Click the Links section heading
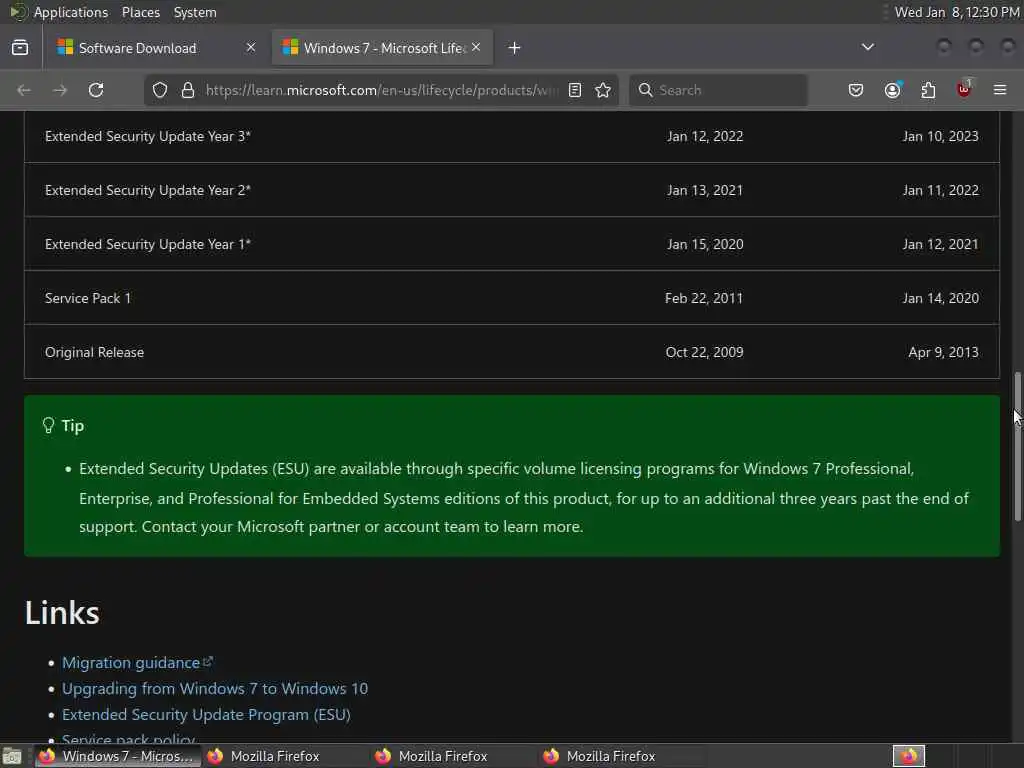 point(62,613)
